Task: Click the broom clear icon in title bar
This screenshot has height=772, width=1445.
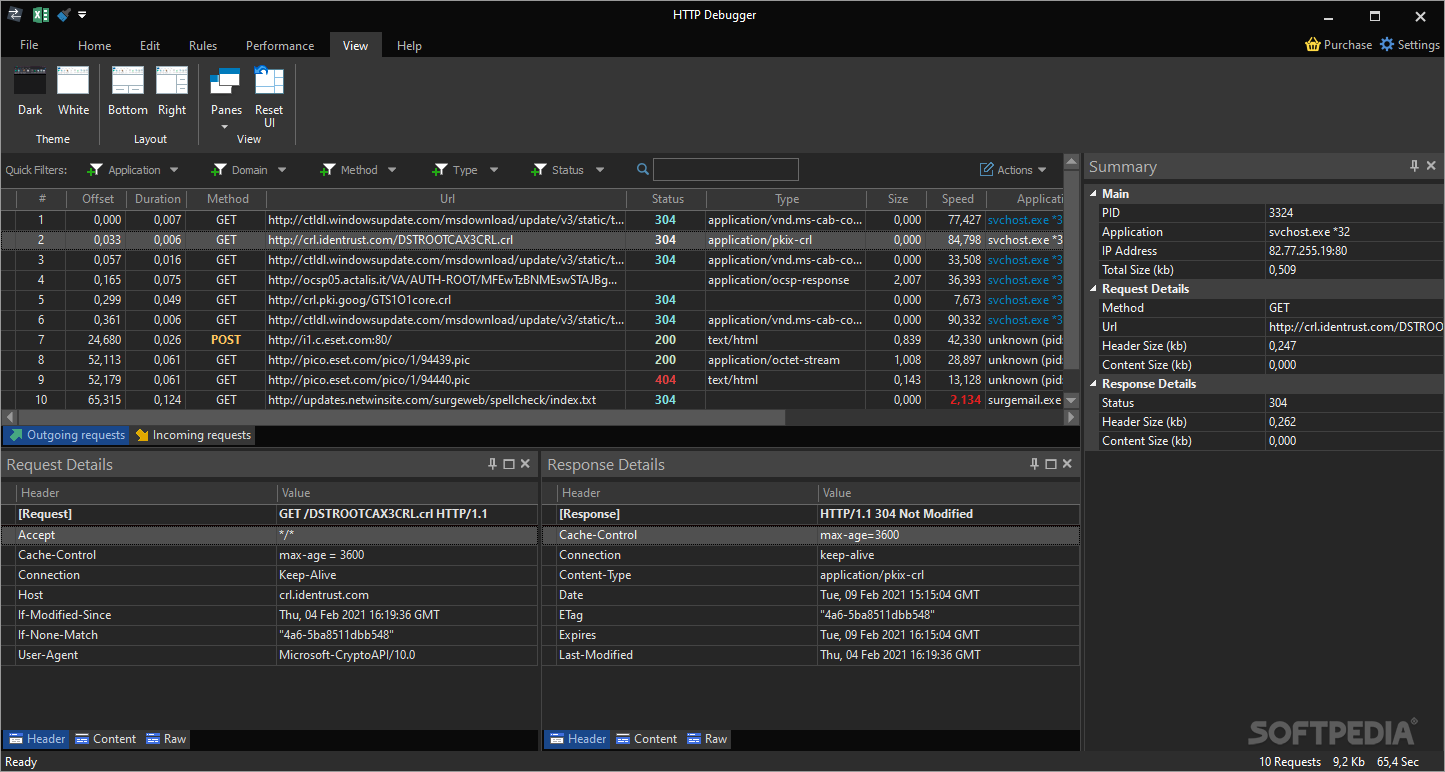Action: 64,15
